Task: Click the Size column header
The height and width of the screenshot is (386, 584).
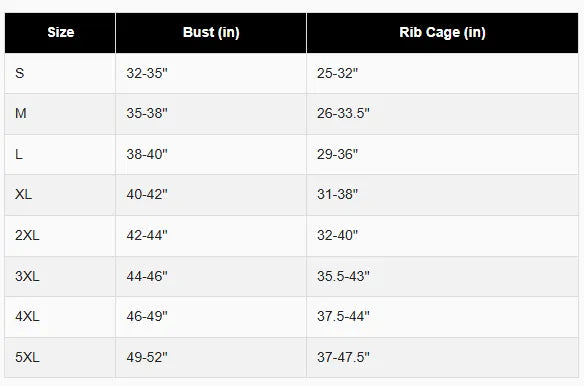Action: click(x=60, y=33)
